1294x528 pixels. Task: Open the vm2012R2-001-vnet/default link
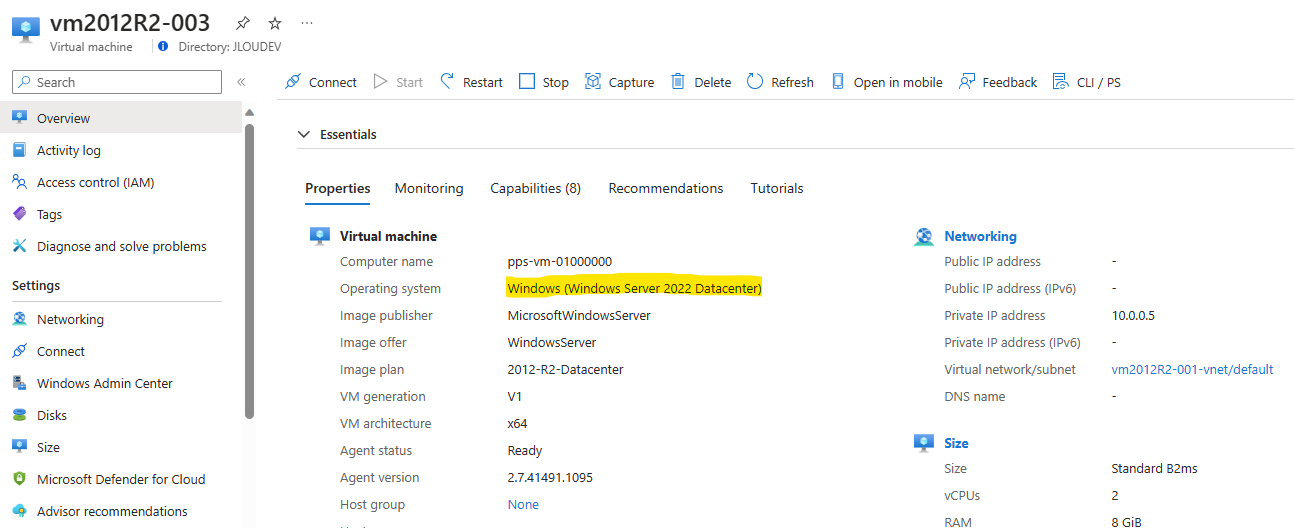pos(1192,369)
